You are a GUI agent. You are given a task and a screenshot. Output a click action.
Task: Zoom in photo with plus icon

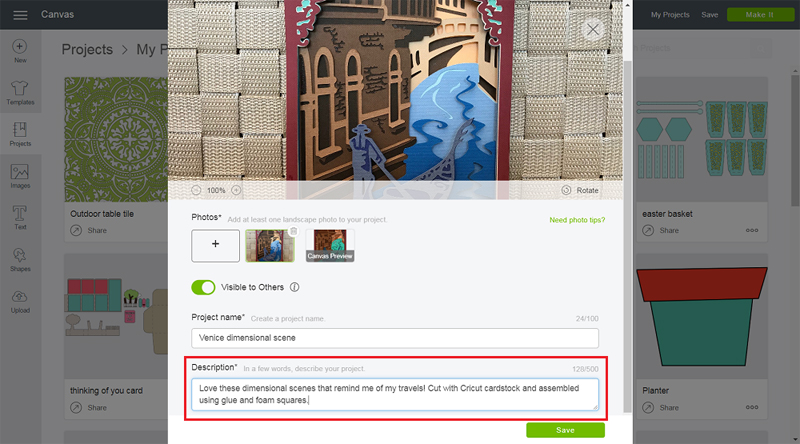[x=236, y=190]
